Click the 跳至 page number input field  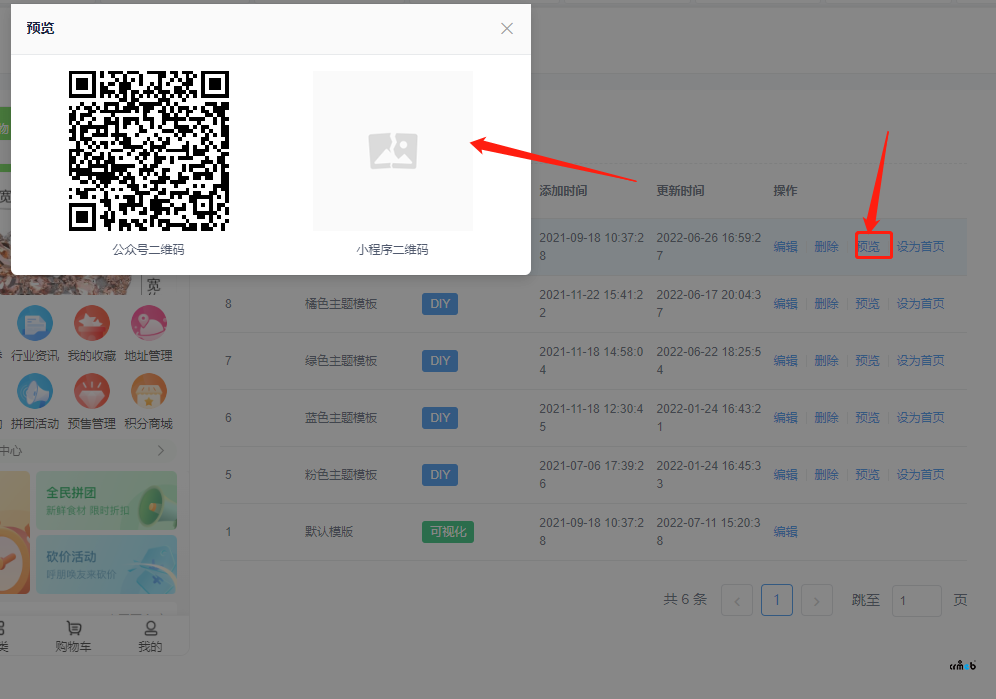pos(916,600)
